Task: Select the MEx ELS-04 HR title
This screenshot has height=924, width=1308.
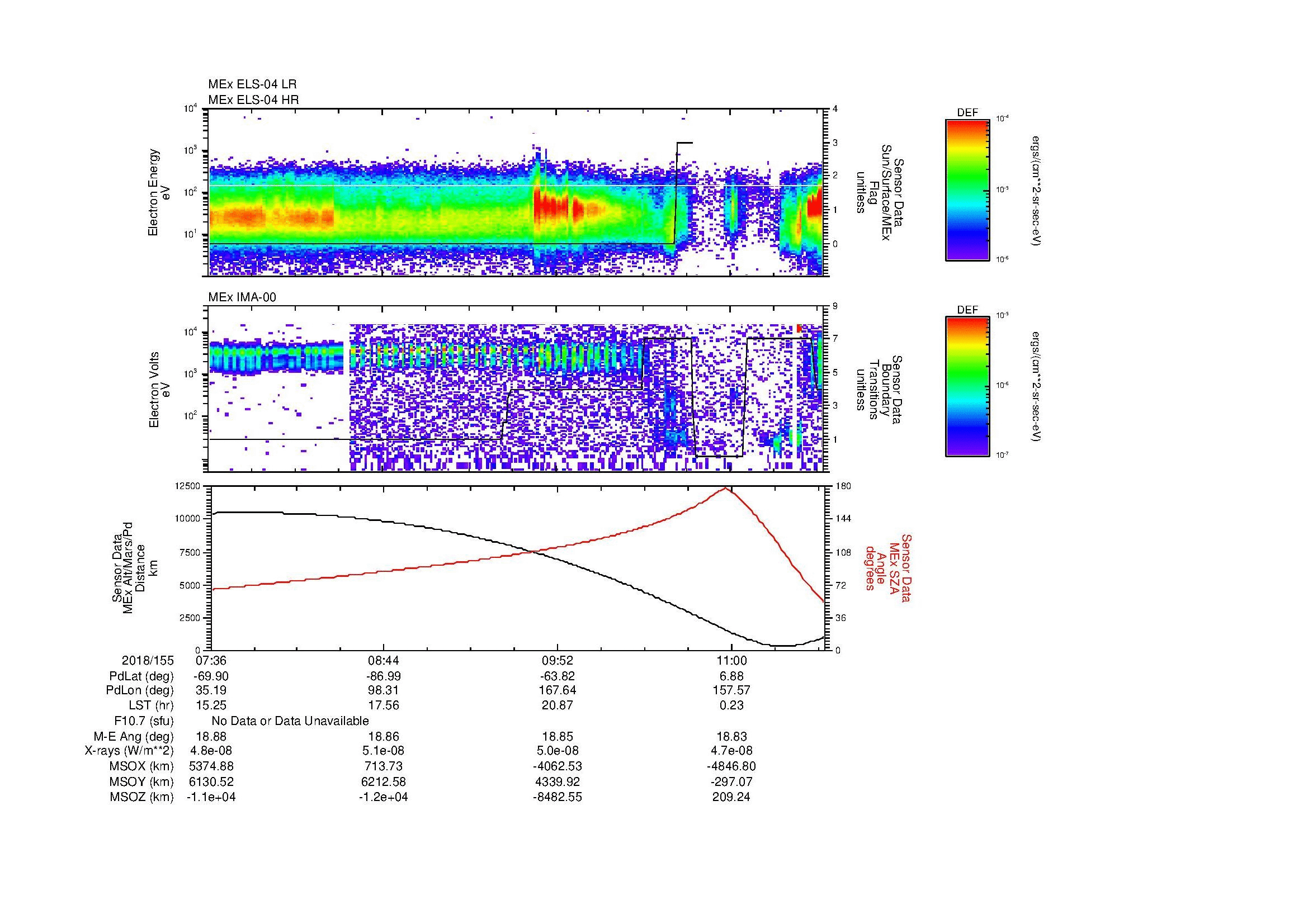Action: tap(253, 99)
